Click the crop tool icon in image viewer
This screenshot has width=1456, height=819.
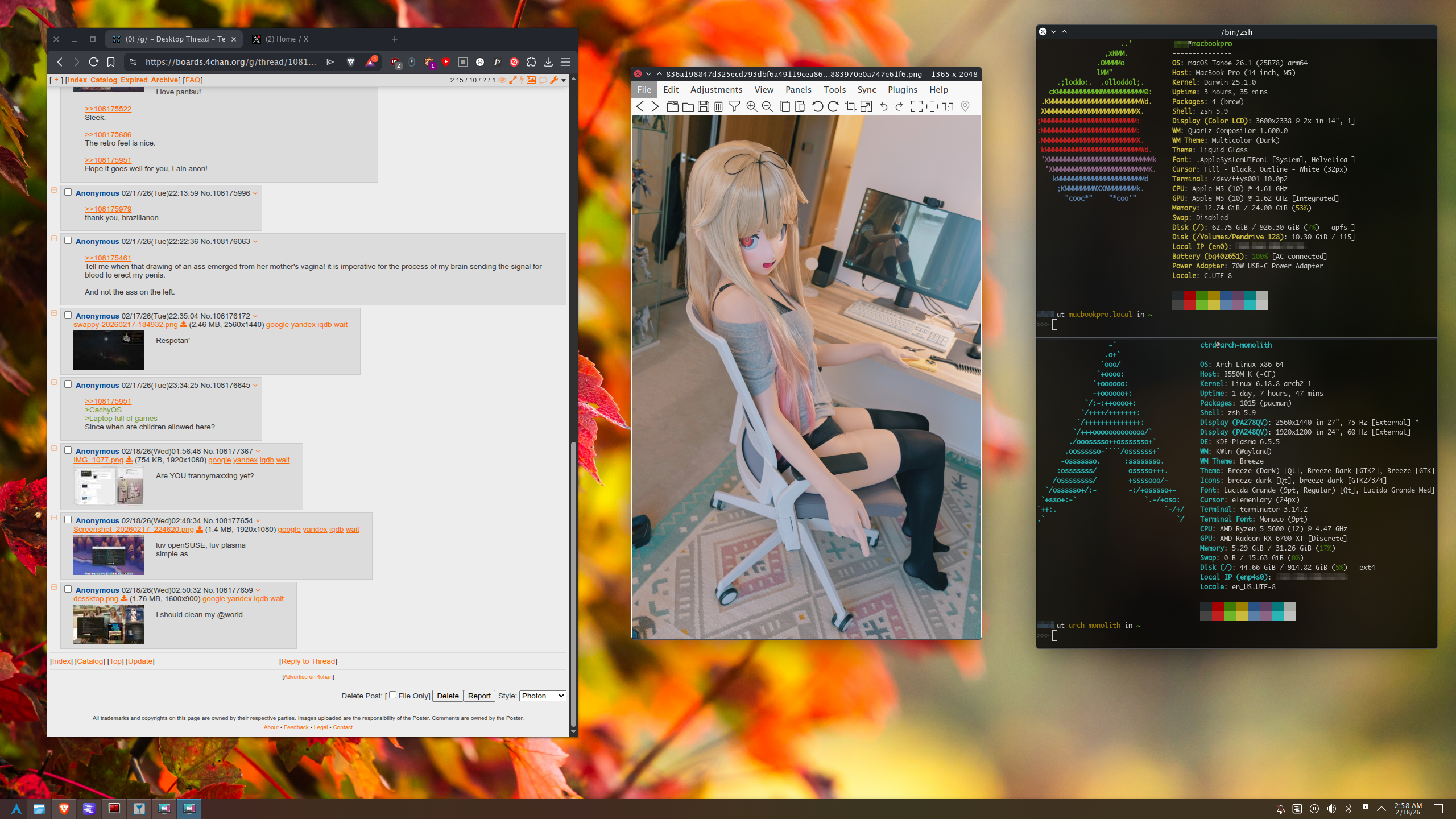pyautogui.click(x=850, y=106)
